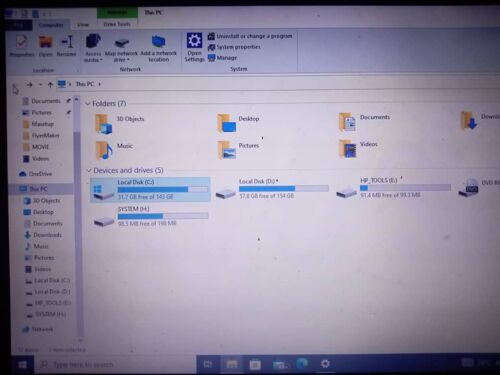Click This PC in address bar
Image resolution: width=500 pixels, height=375 pixels.
click(85, 84)
